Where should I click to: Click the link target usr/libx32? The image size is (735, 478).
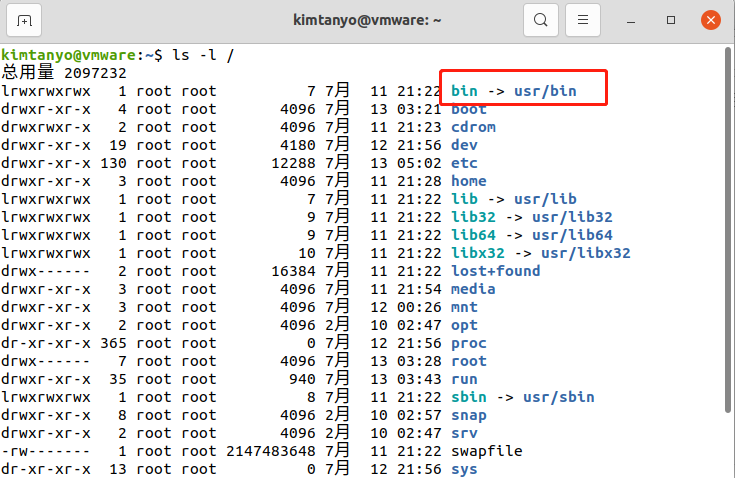tap(586, 253)
